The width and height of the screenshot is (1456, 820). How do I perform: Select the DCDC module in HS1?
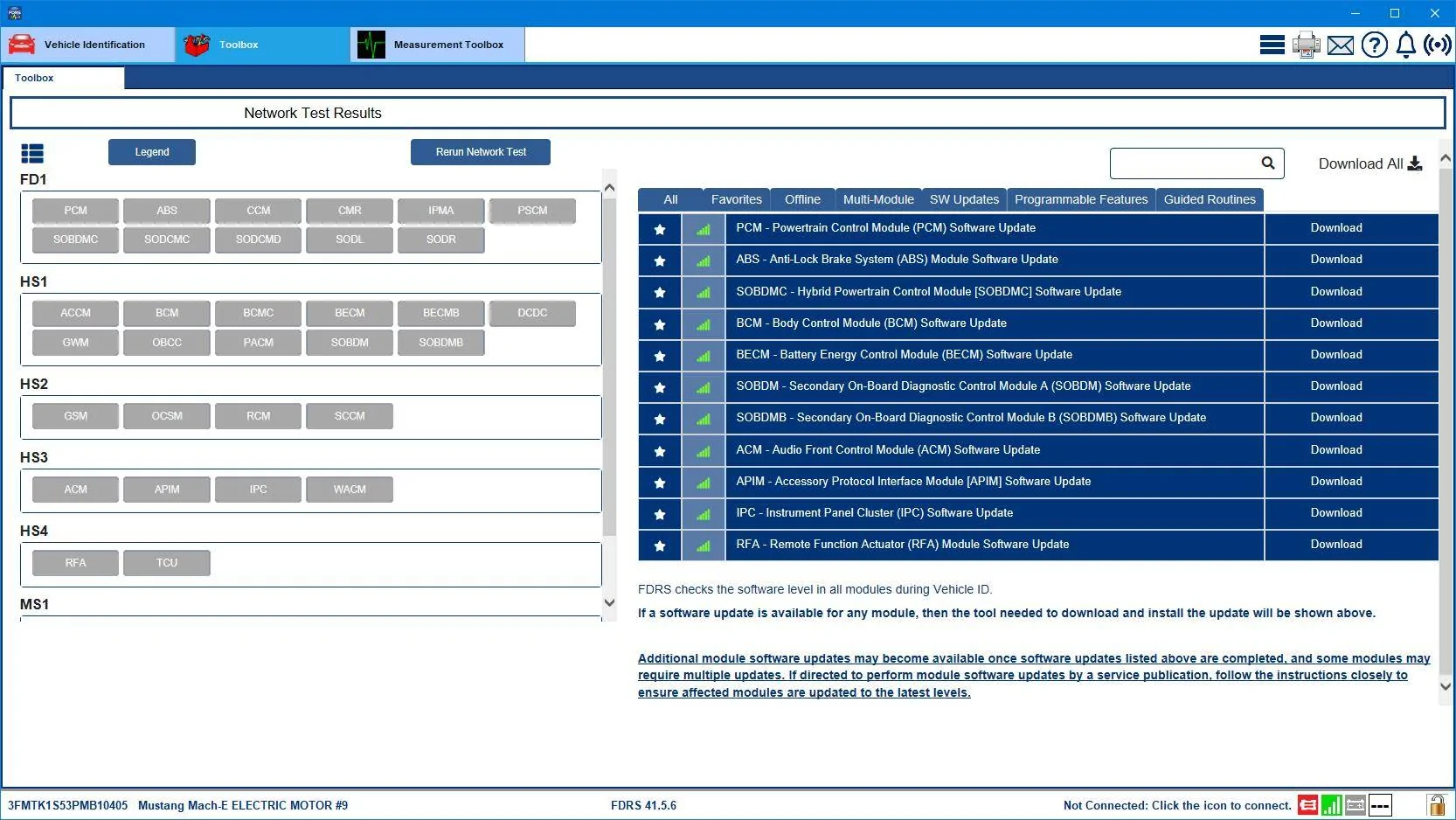[x=532, y=313]
